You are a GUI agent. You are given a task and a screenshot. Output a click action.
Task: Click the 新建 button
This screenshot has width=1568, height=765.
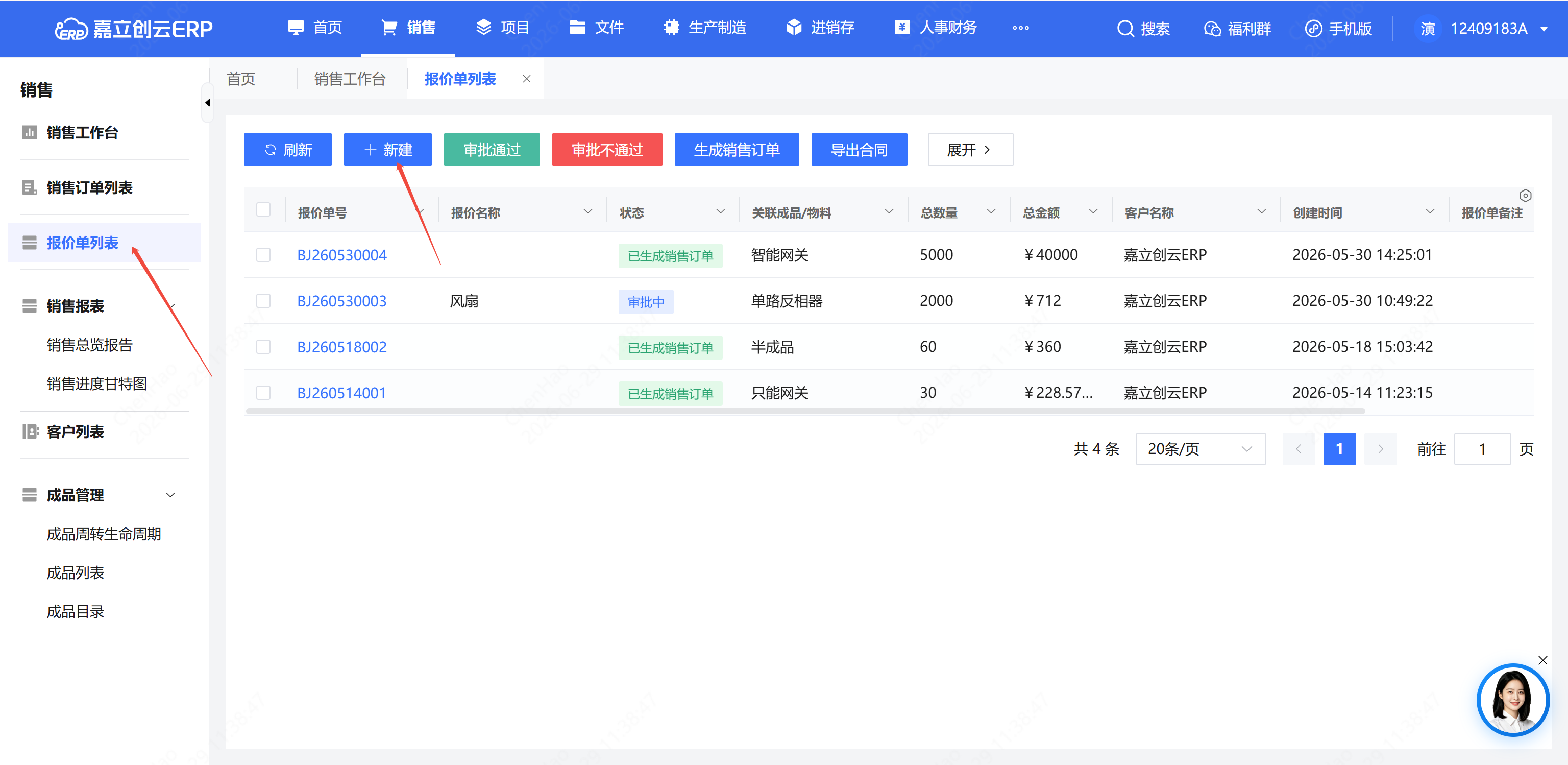tap(387, 150)
